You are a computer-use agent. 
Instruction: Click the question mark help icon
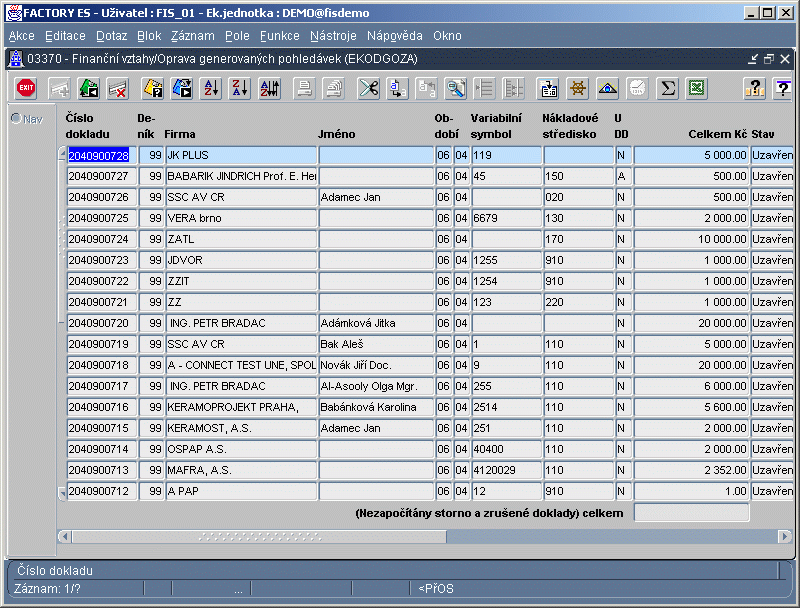pos(755,88)
